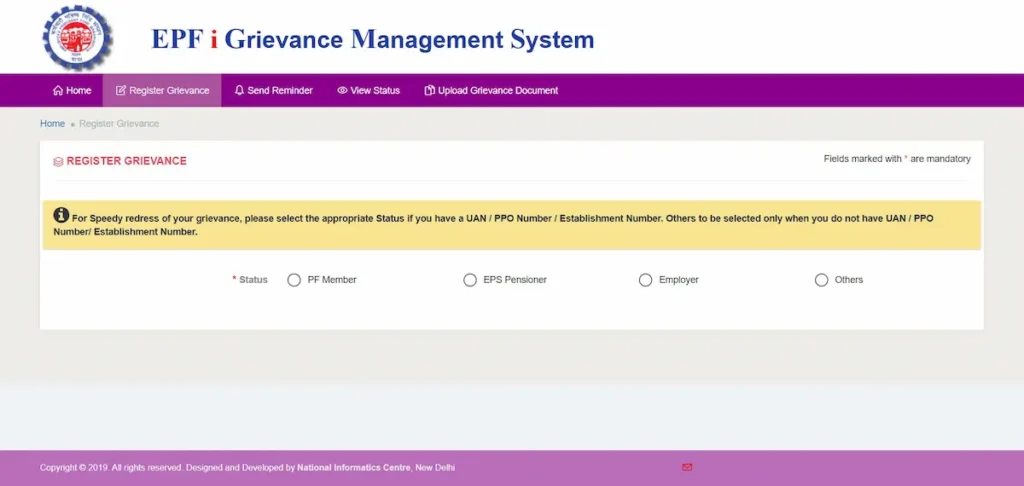Click the 'Fields marked with * are mandatory' text
Viewport: 1024px width, 486px height.
pos(897,159)
